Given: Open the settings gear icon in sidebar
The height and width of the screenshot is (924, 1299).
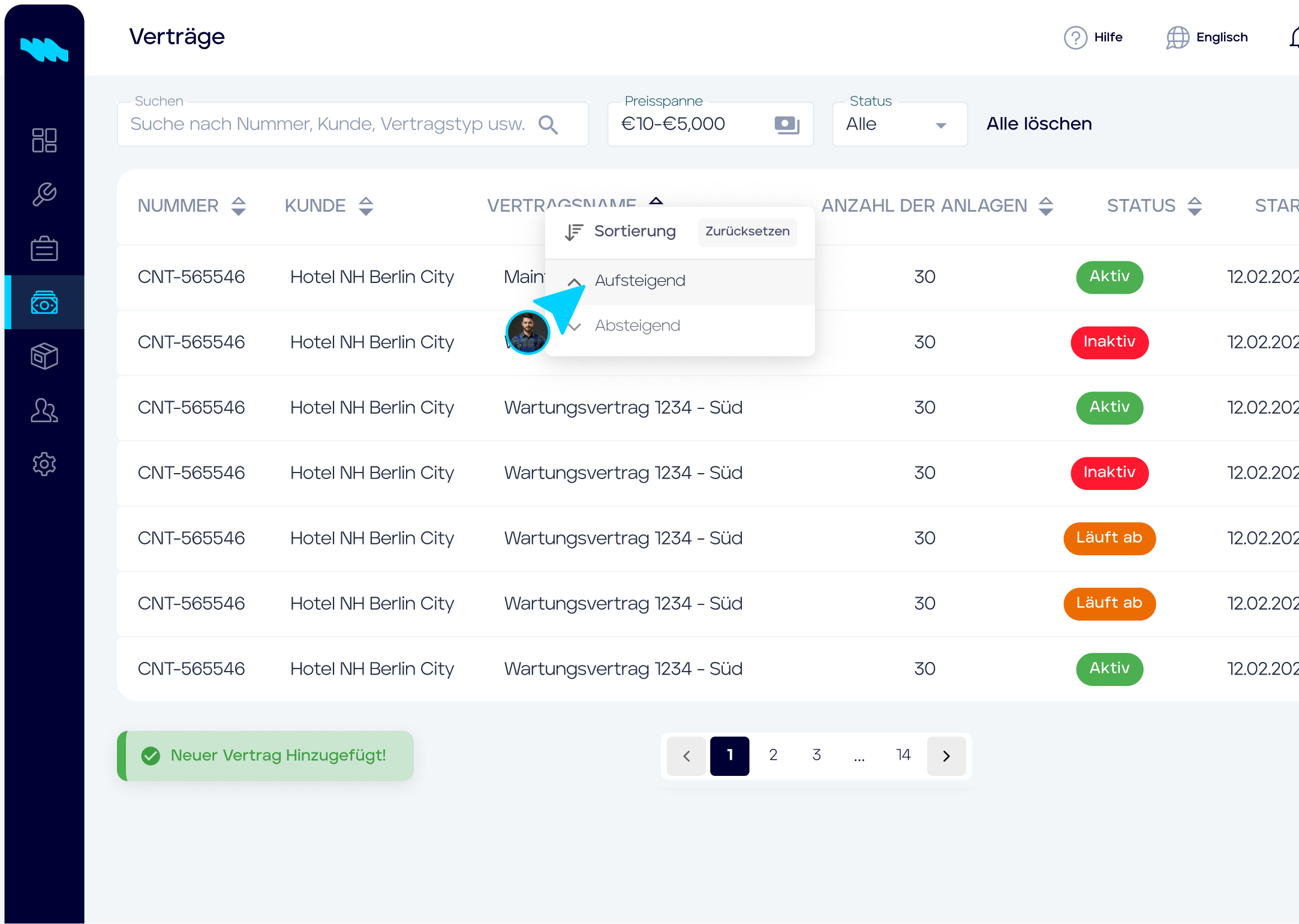Looking at the screenshot, I should [44, 464].
